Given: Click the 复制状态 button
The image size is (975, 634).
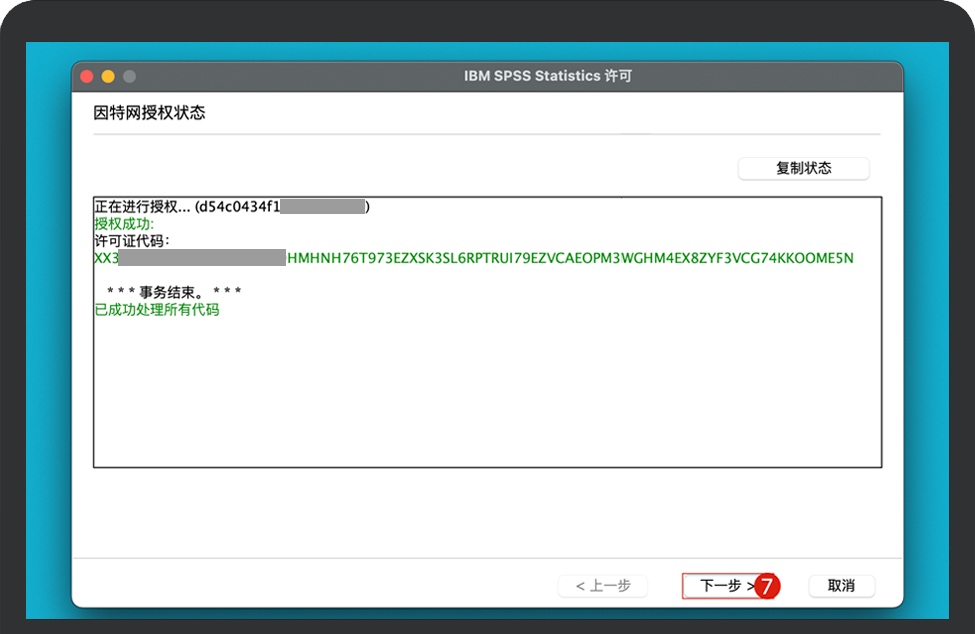Looking at the screenshot, I should coord(803,168).
